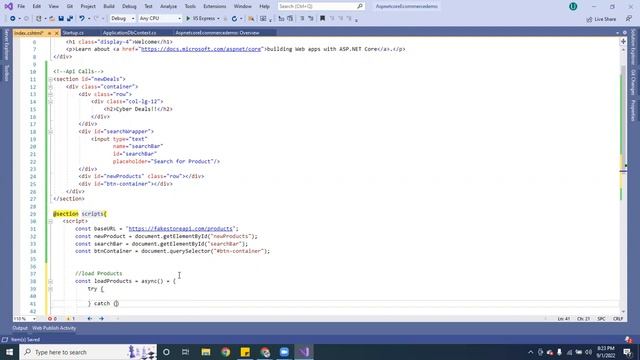Open Zoom from the Windows taskbar
The image size is (640, 360).
(x=284, y=352)
